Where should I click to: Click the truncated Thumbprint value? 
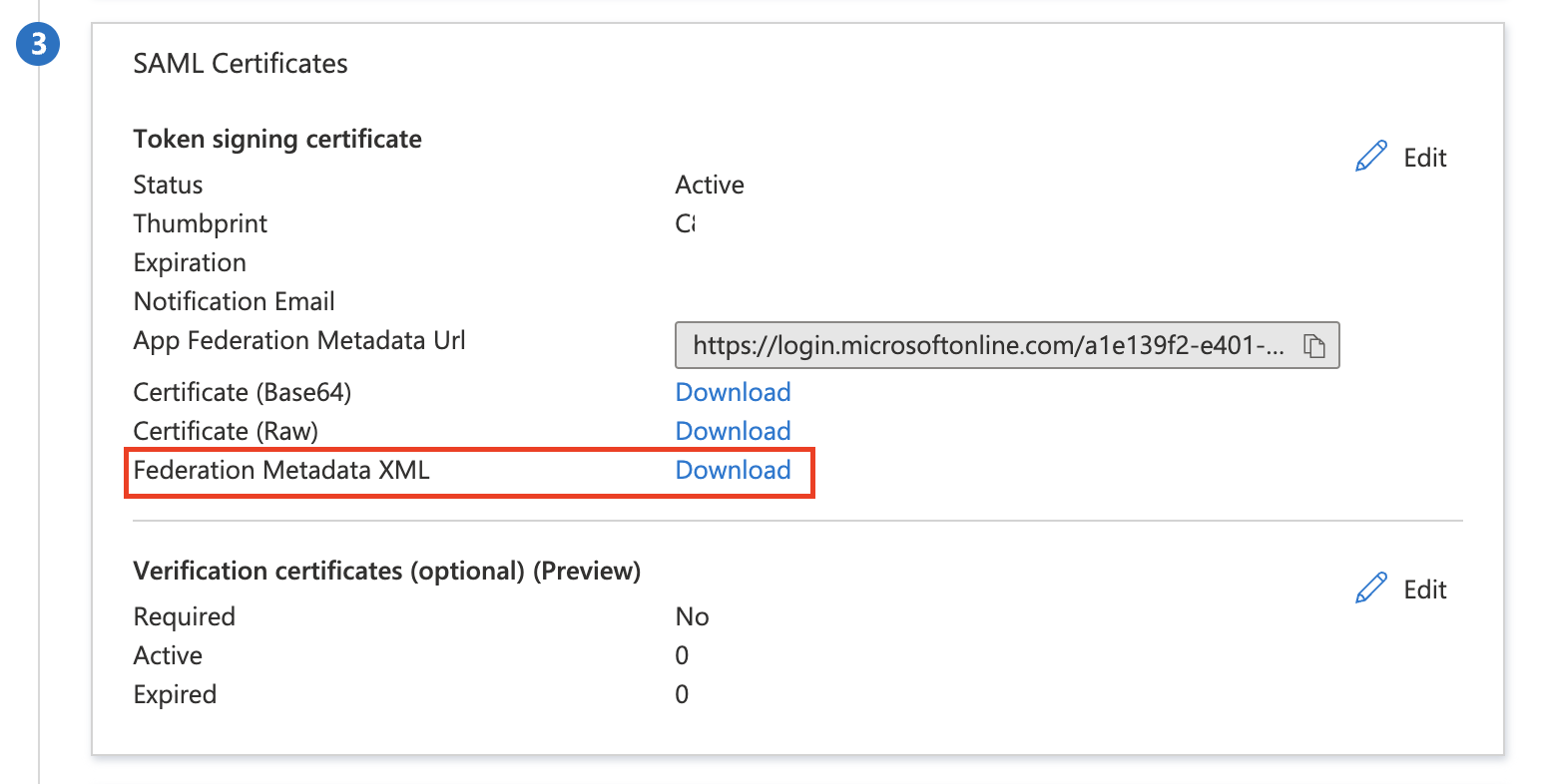pyautogui.click(x=686, y=223)
